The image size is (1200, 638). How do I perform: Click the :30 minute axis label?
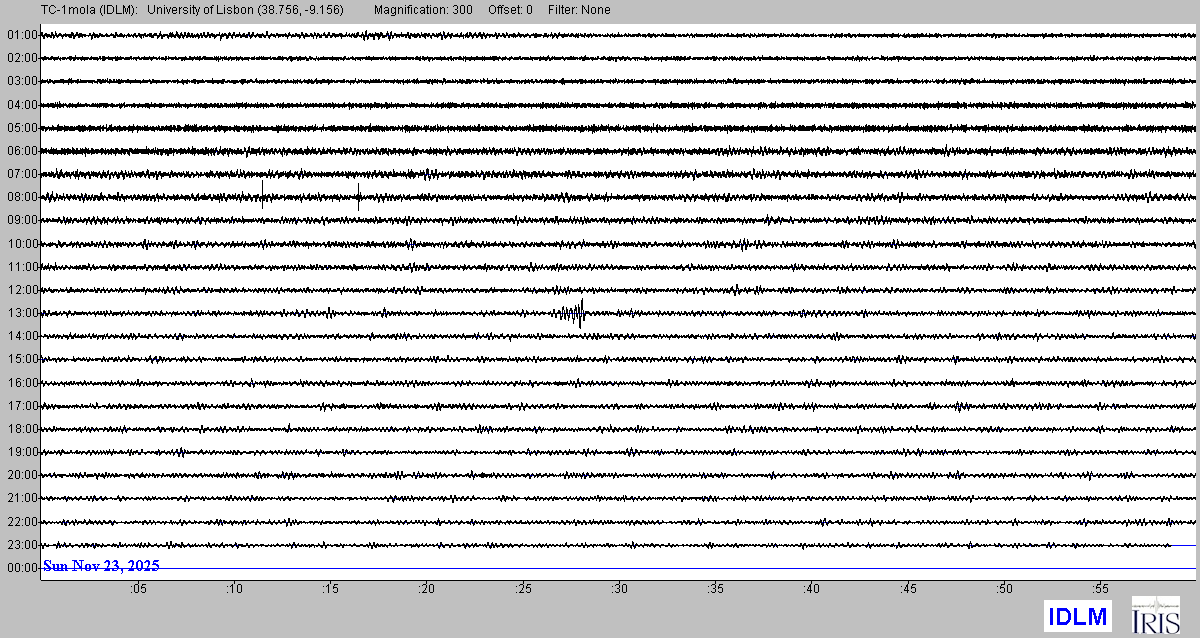click(x=619, y=589)
